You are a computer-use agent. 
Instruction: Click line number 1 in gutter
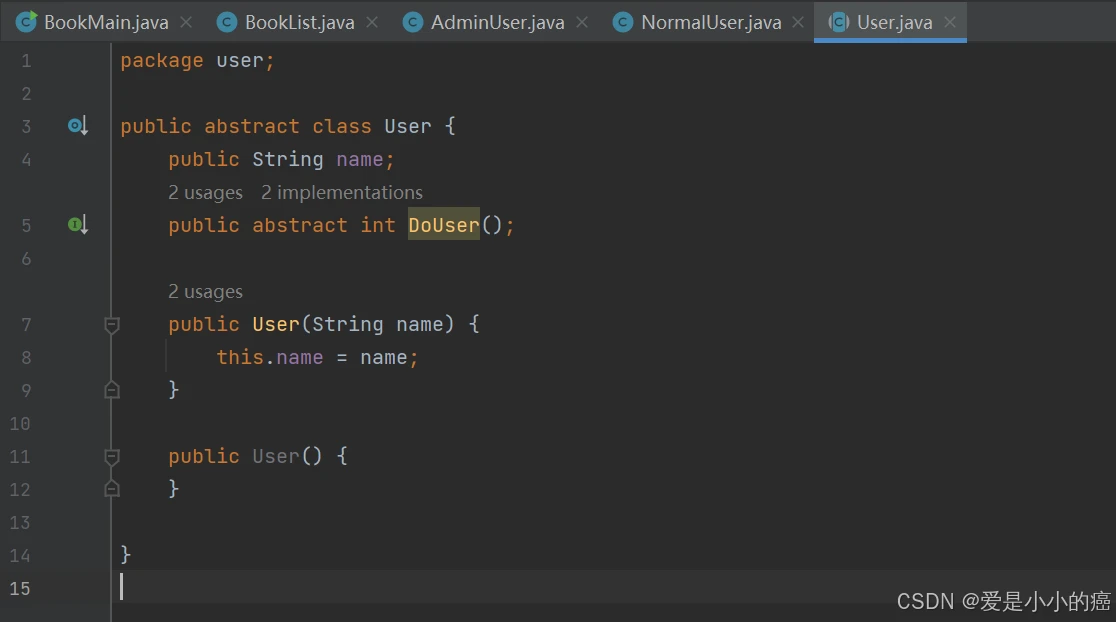tap(26, 61)
